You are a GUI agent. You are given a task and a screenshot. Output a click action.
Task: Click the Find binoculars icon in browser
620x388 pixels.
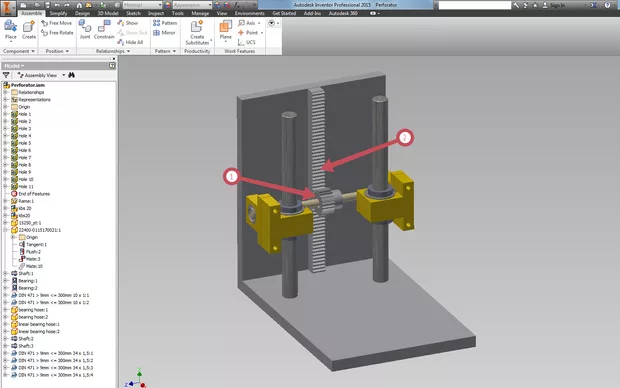tap(72, 75)
